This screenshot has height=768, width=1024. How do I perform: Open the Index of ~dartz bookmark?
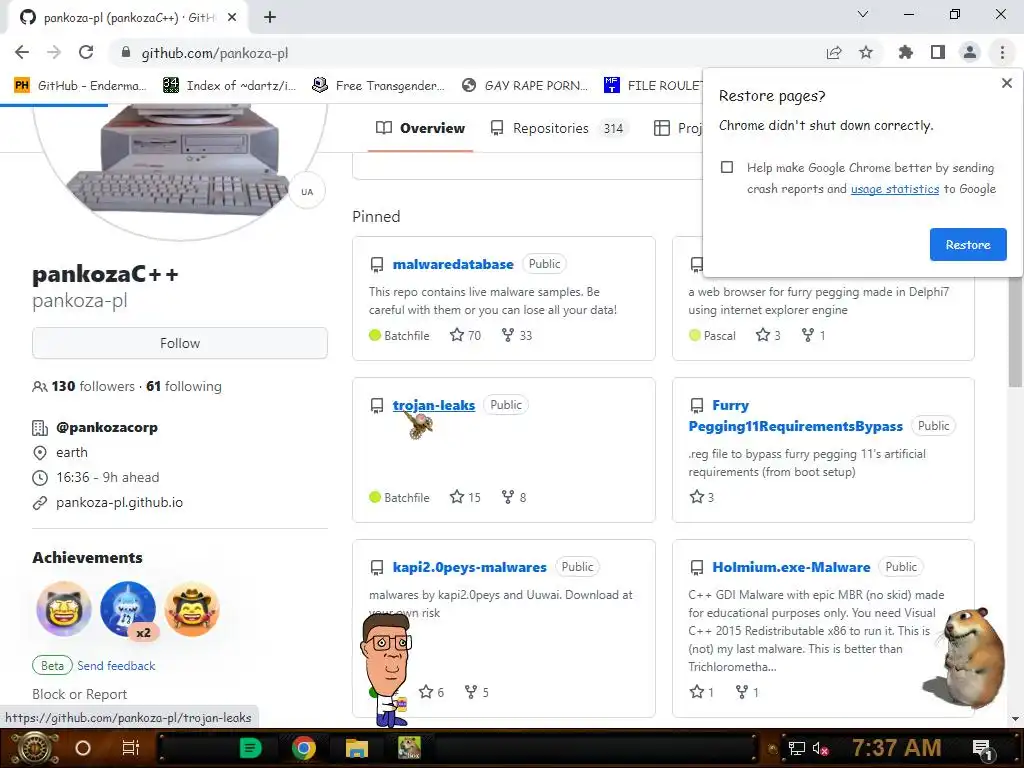(x=229, y=85)
